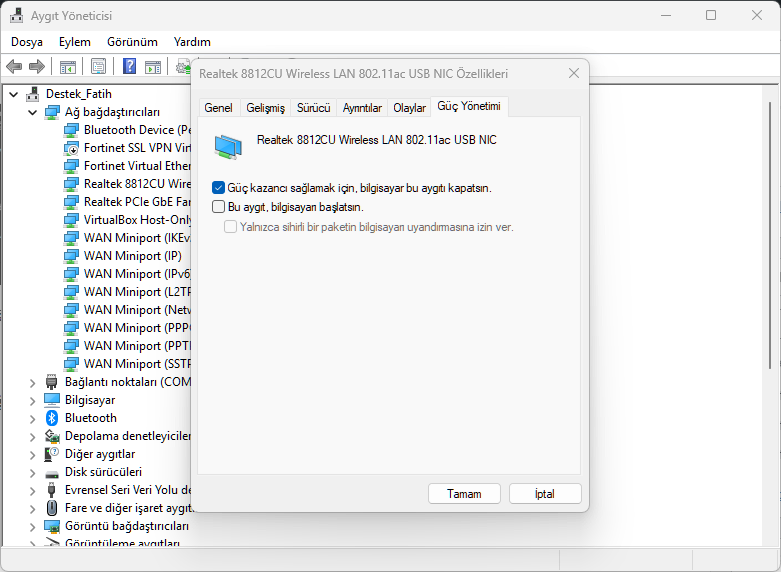Viewport: 781px width, 572px height.
Task: Open the Eylem menu
Action: [x=75, y=42]
